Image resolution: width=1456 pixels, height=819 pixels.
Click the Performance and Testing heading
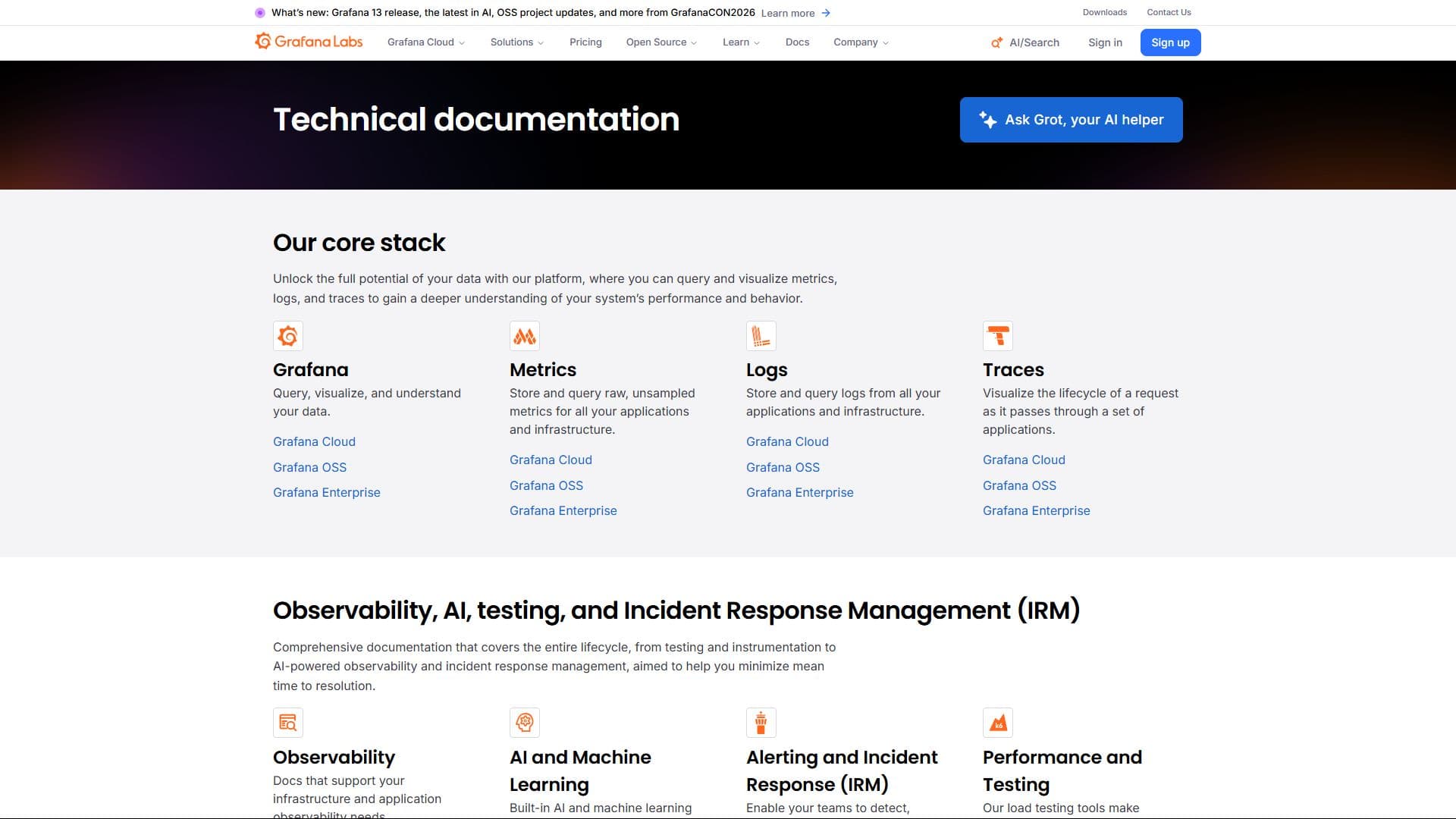point(1062,770)
